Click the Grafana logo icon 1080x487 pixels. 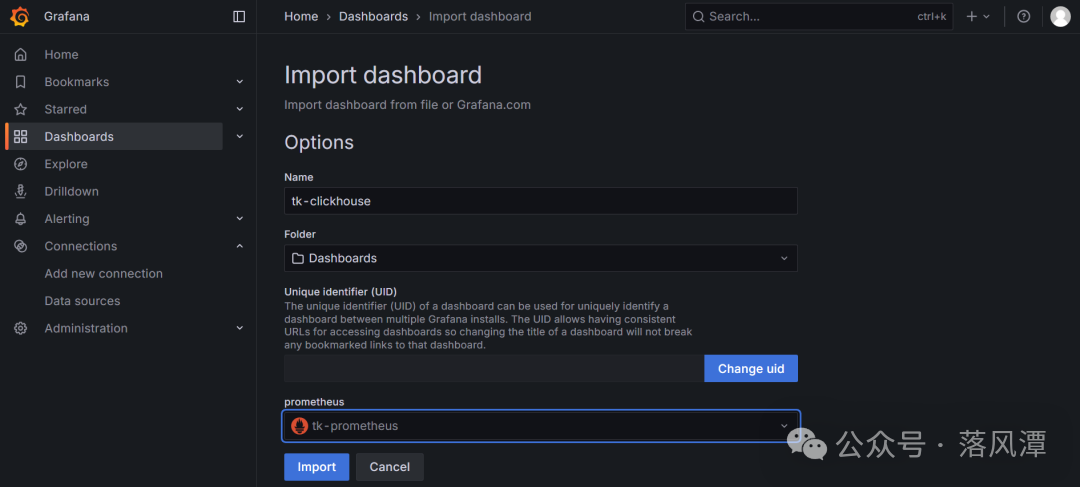pyautogui.click(x=20, y=17)
